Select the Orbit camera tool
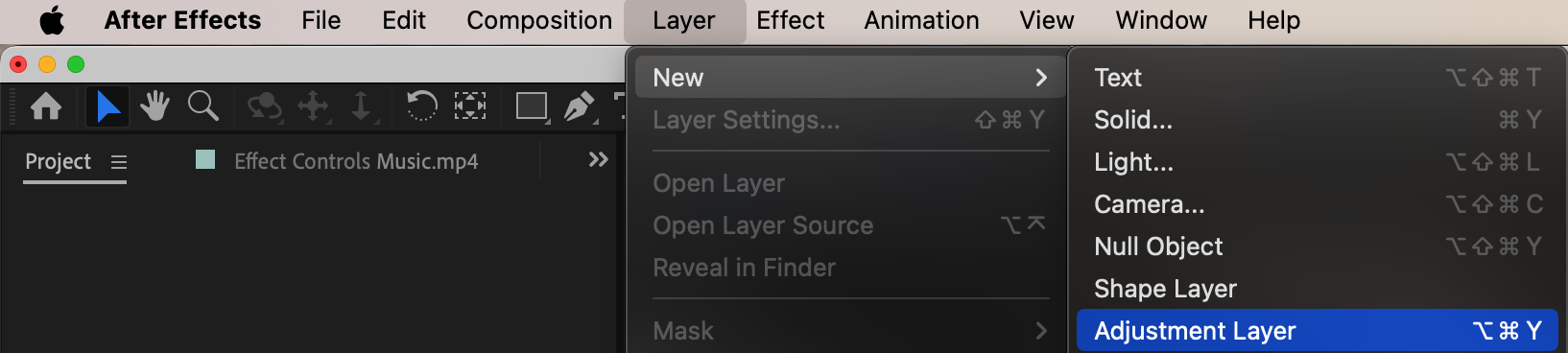Image resolution: width=1568 pixels, height=353 pixels. coord(264,106)
